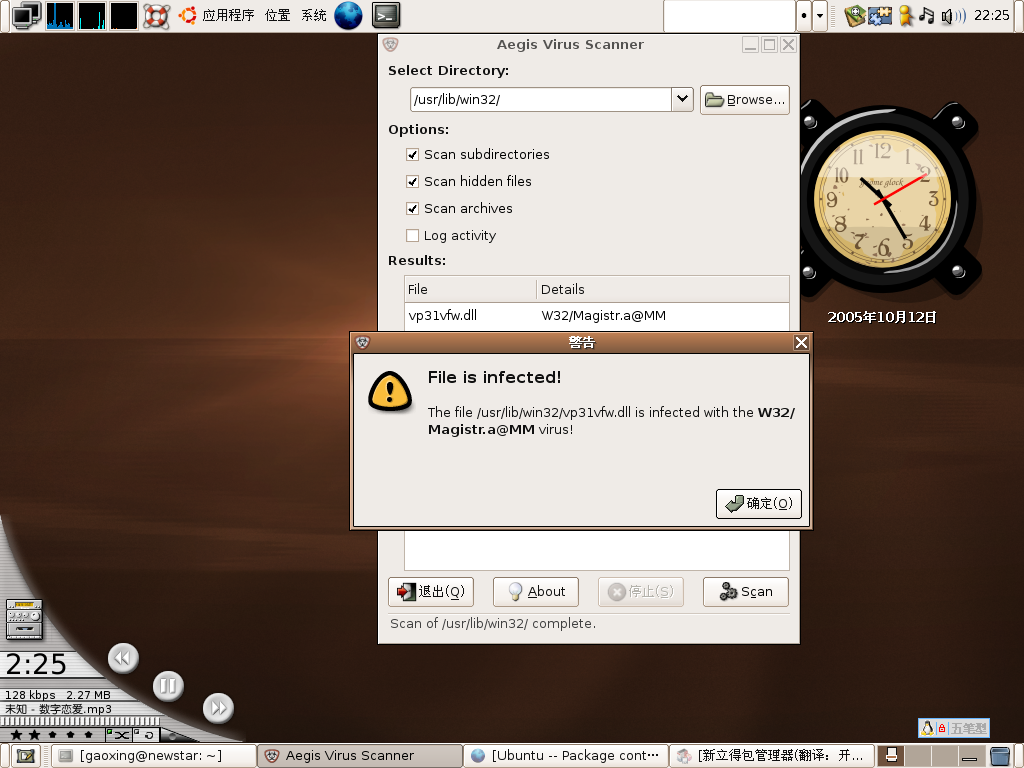Open the dictionary lookup book icon
1024x768 pixels.
coord(854,16)
